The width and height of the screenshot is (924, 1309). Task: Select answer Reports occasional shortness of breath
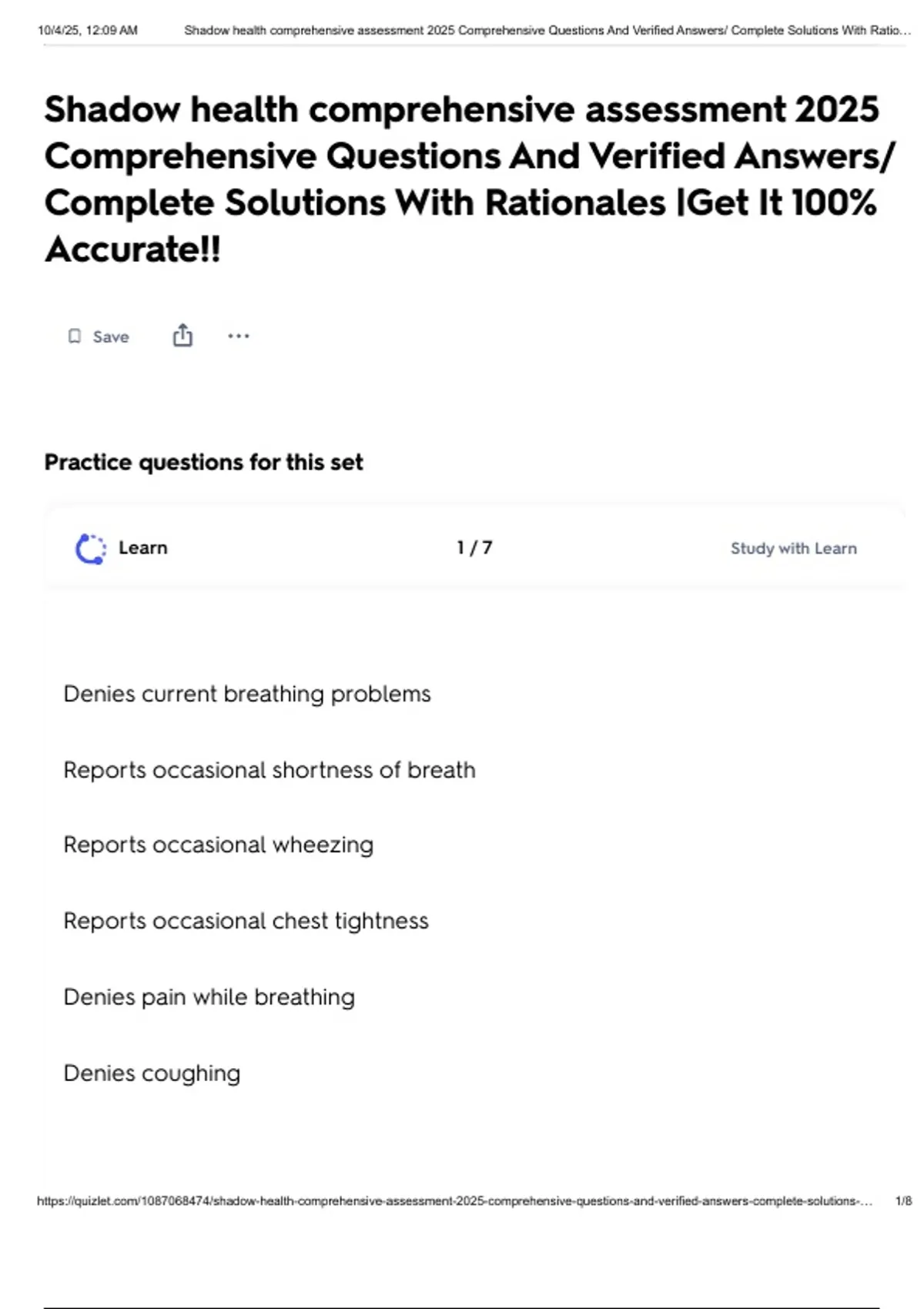coord(269,770)
